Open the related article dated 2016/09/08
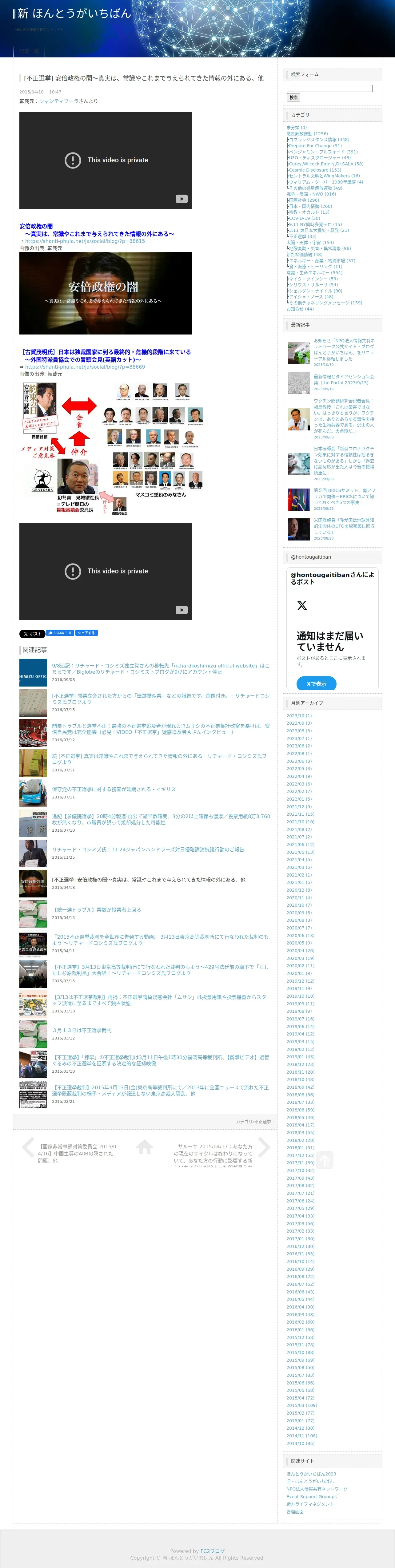This screenshot has height=1568, width=395. tap(161, 669)
